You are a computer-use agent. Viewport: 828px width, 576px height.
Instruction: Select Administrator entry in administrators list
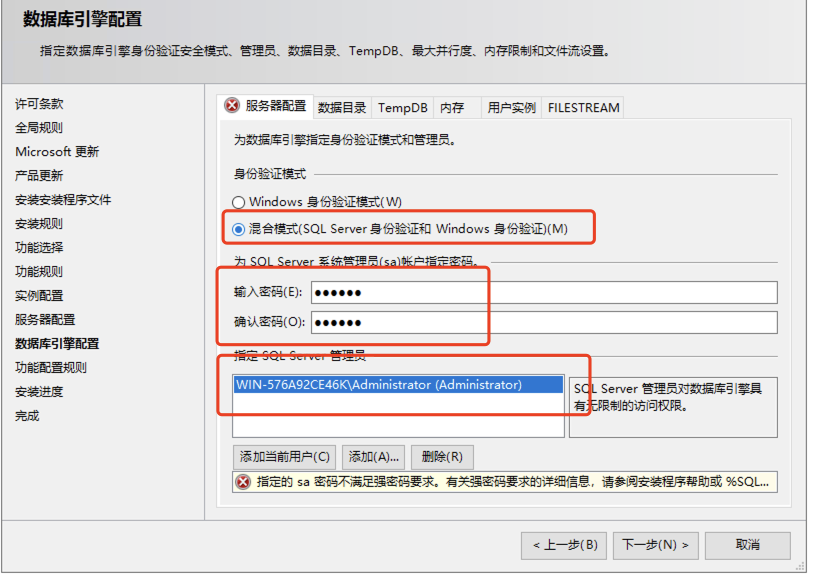pyautogui.click(x=378, y=385)
